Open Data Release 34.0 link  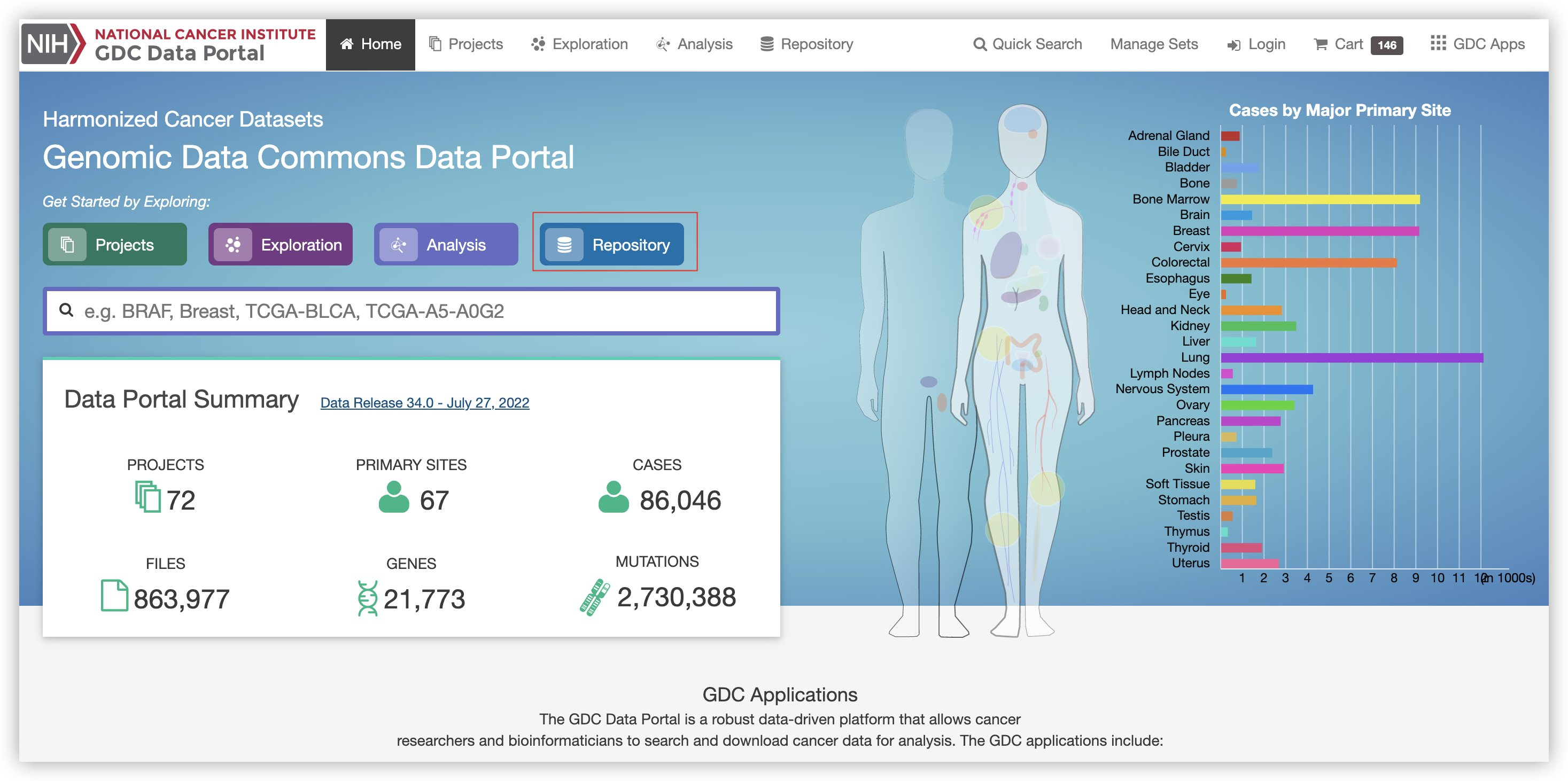tap(424, 403)
